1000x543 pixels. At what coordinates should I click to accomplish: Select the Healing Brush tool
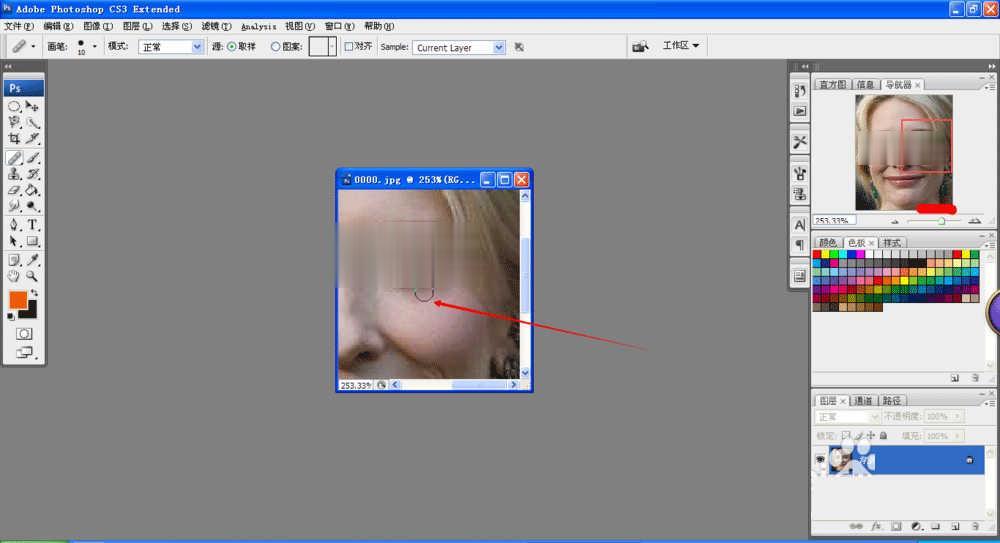14,157
